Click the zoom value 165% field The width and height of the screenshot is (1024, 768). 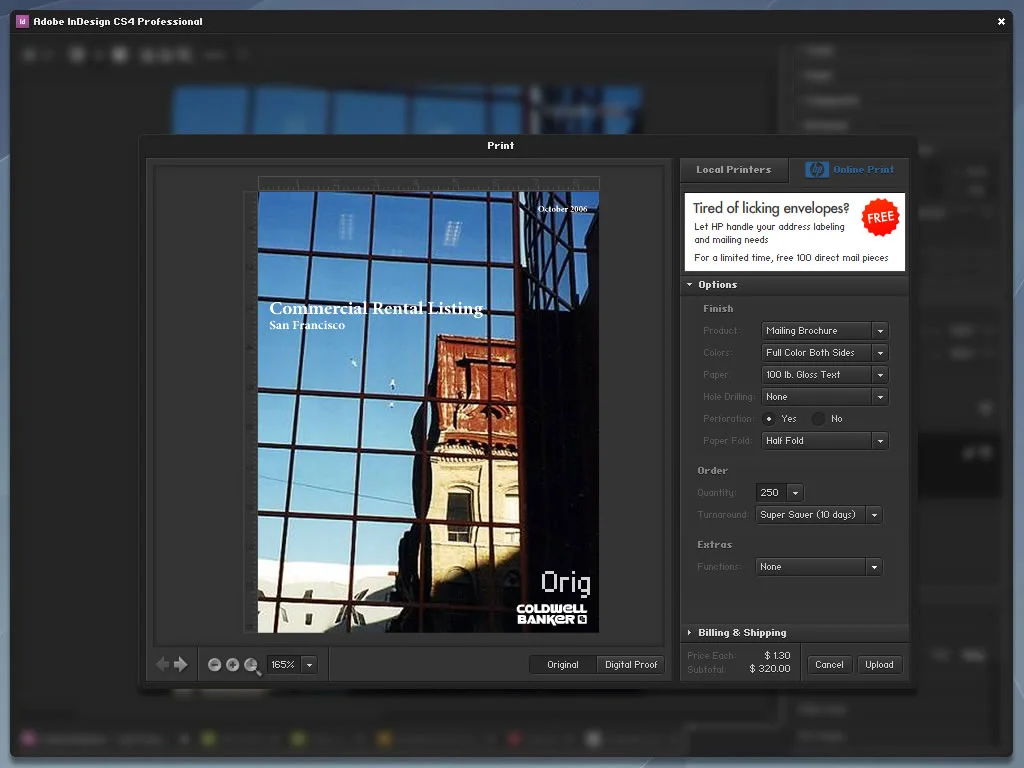(x=284, y=665)
